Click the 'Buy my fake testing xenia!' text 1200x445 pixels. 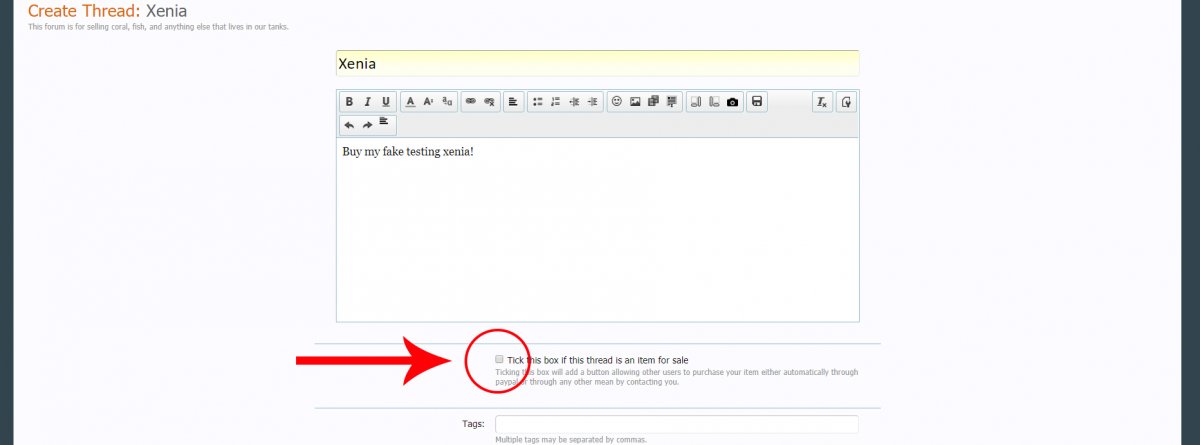coord(407,152)
